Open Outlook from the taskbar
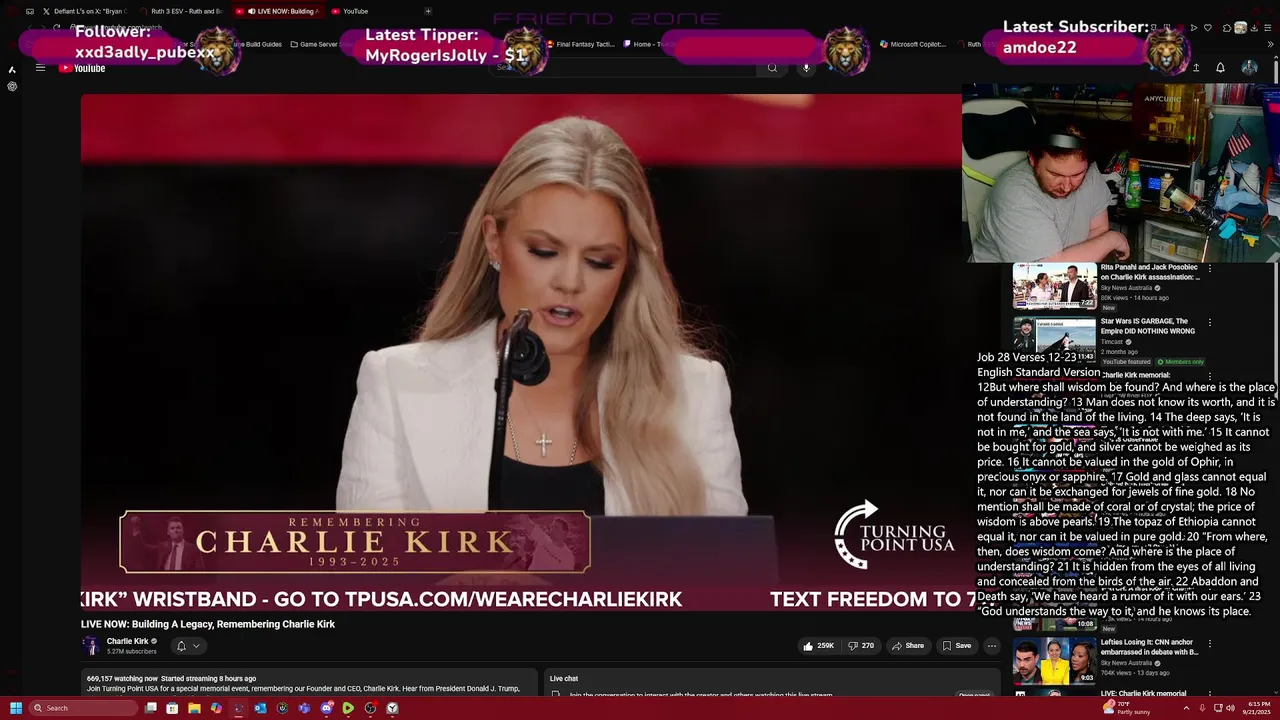 click(260, 708)
